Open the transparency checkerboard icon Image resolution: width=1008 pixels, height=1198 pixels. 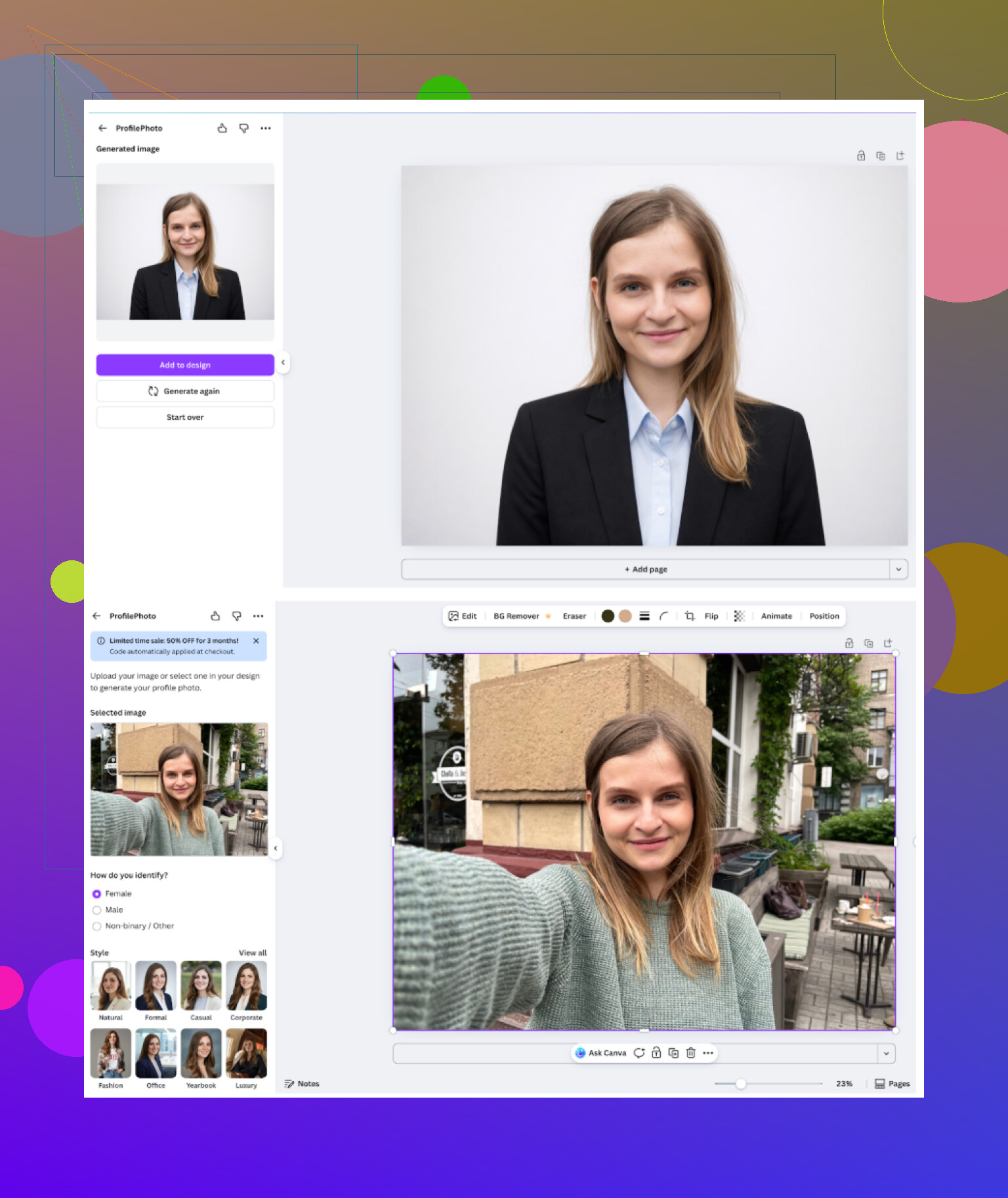pos(739,616)
